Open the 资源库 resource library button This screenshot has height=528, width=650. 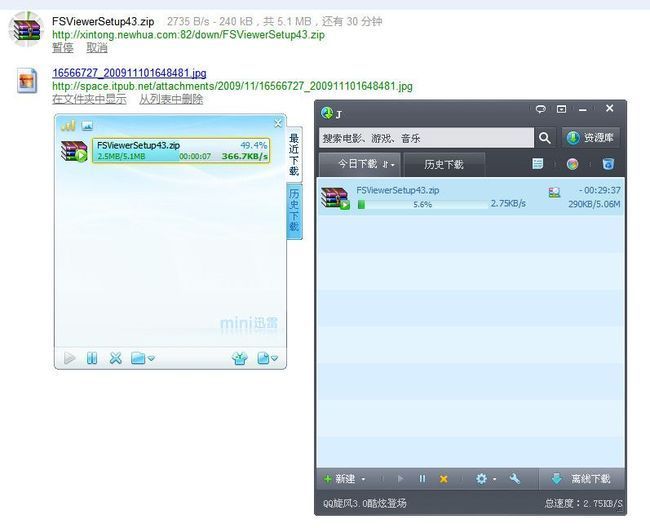click(x=591, y=138)
